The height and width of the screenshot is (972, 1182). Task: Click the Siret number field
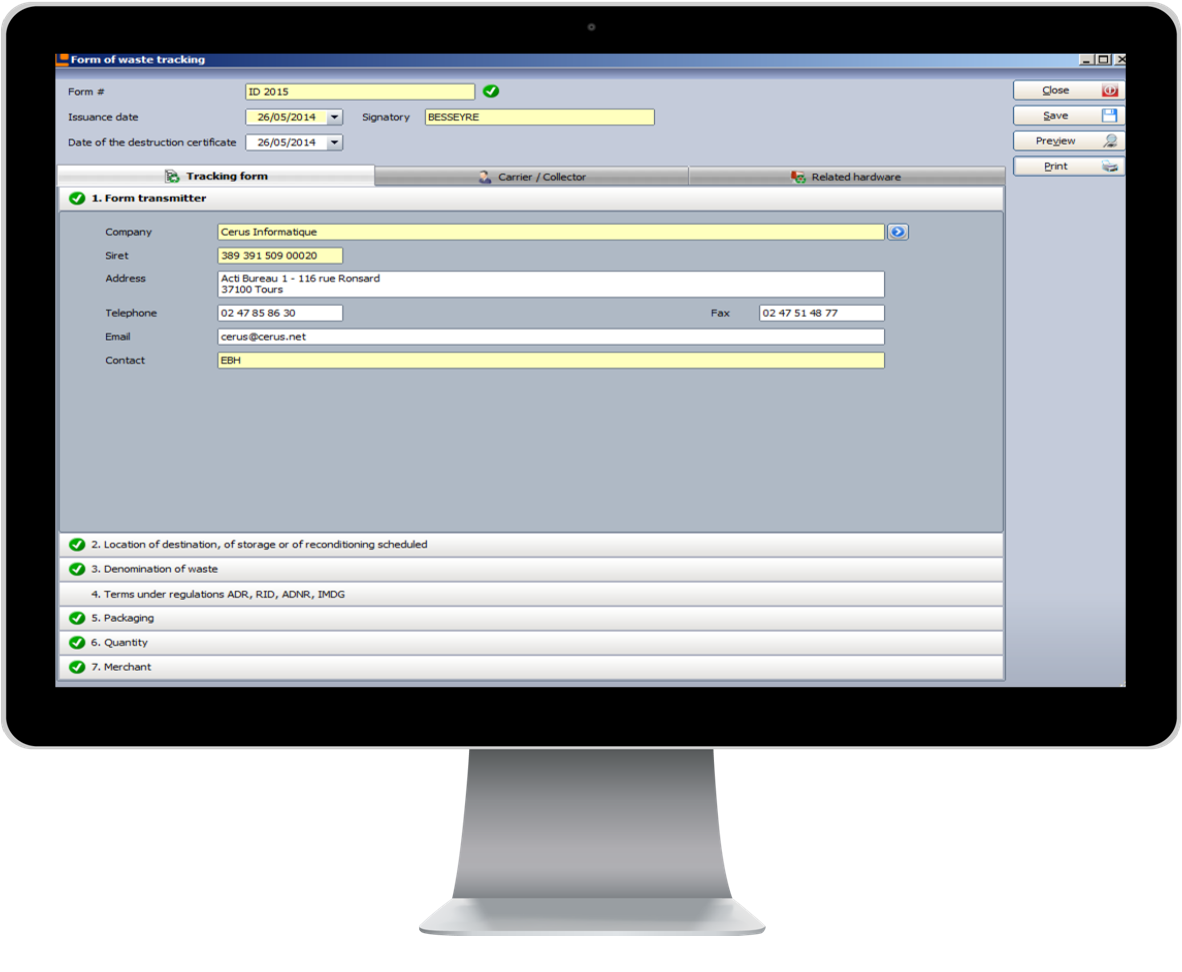[x=280, y=256]
